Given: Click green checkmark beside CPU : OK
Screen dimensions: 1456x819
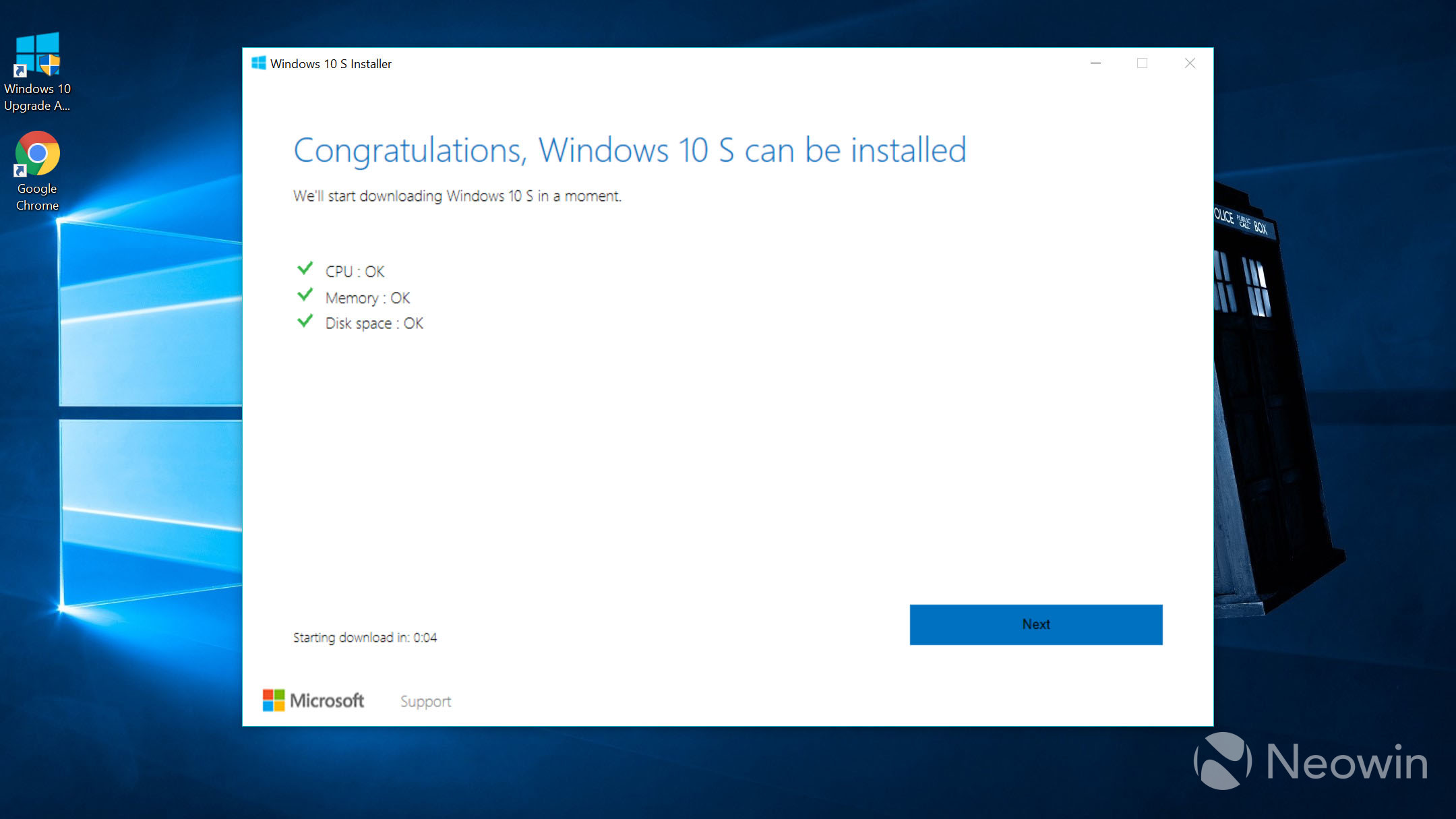Looking at the screenshot, I should pos(305,269).
